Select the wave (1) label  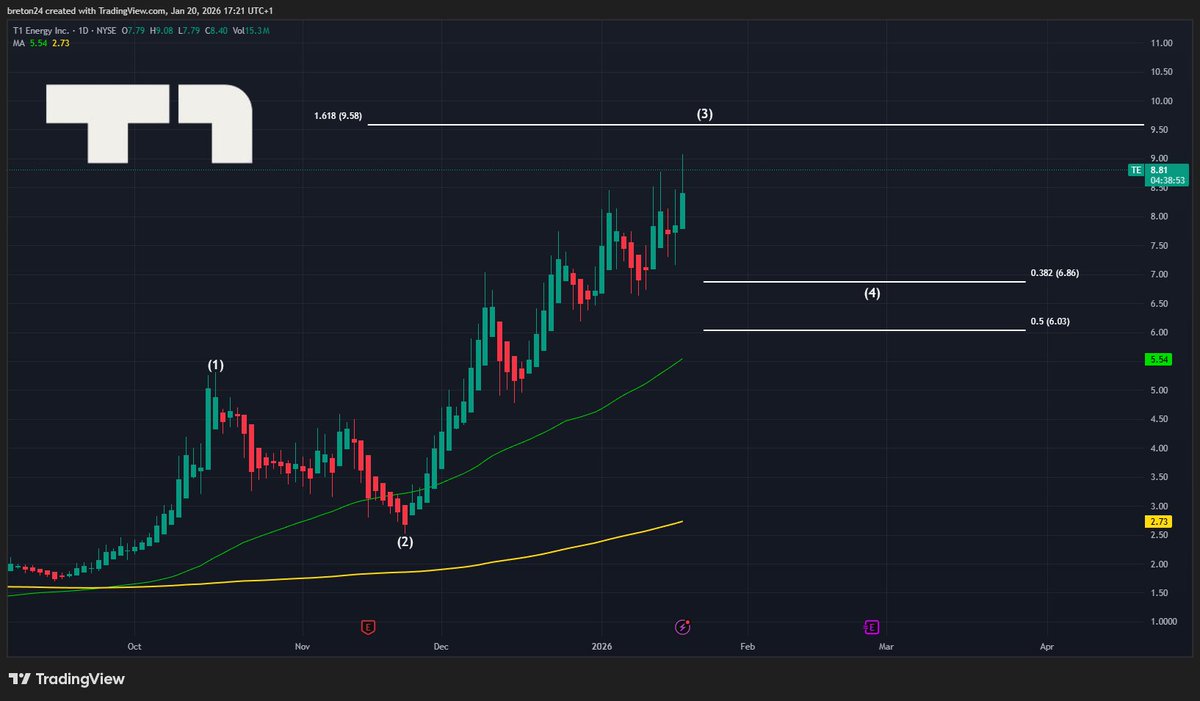click(215, 366)
